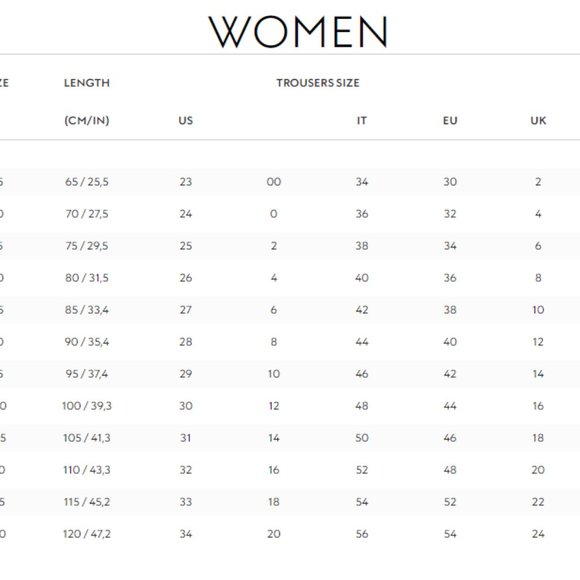
Task: Click UK size 24 cell
Action: tap(538, 534)
